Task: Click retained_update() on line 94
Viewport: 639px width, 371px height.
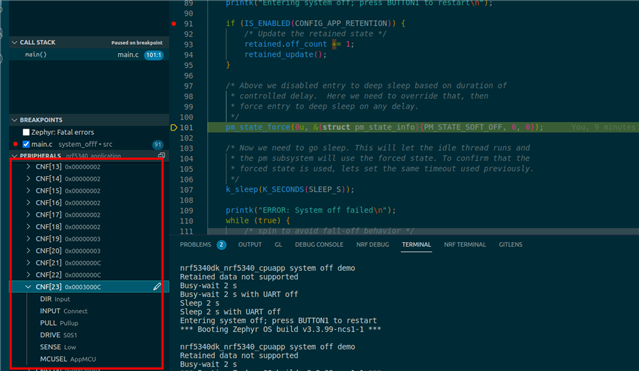Action: (285, 54)
